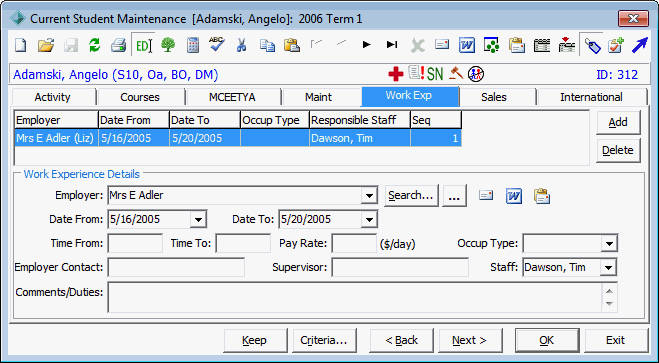
Task: Expand the Occup Type dropdown
Action: click(609, 244)
